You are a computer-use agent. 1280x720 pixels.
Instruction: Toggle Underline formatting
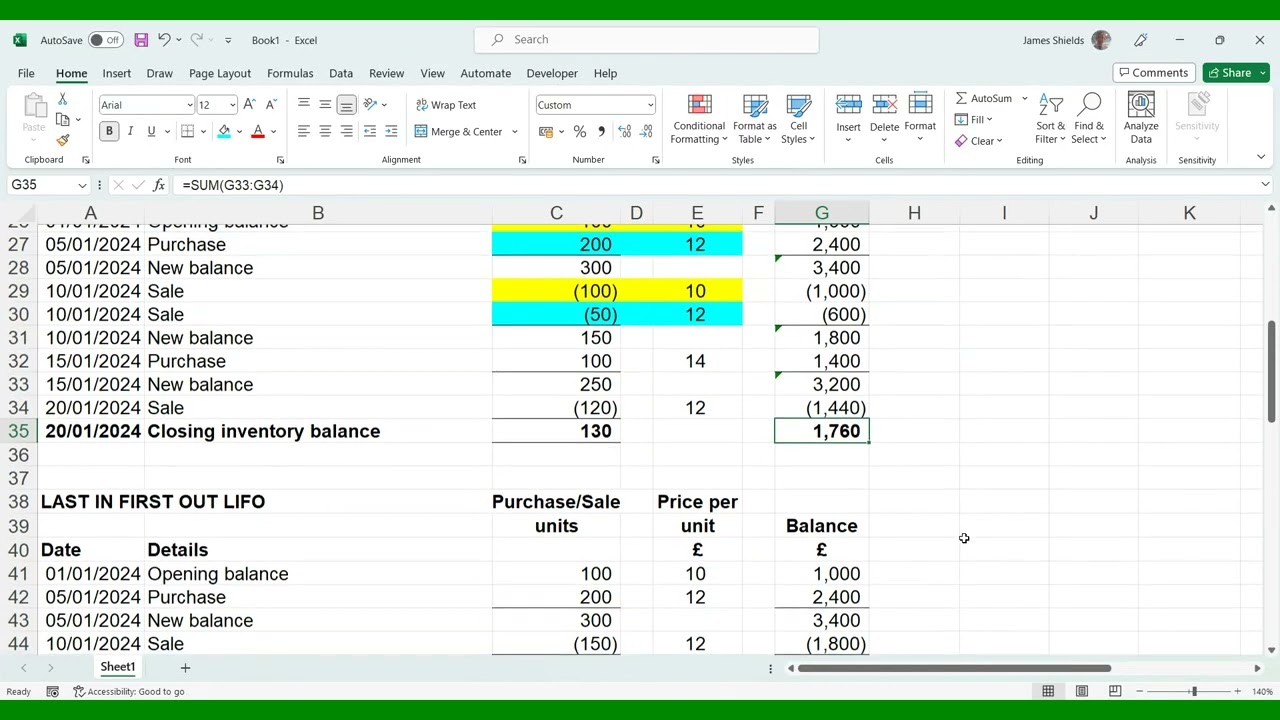151,131
